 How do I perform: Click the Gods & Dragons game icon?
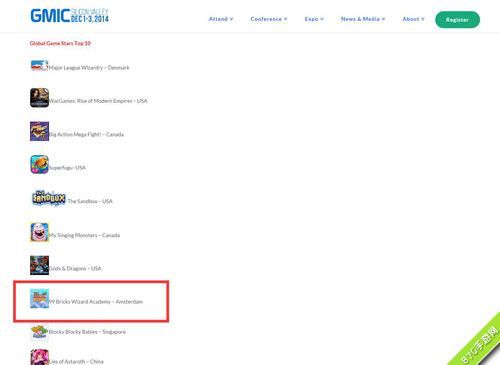(x=39, y=265)
